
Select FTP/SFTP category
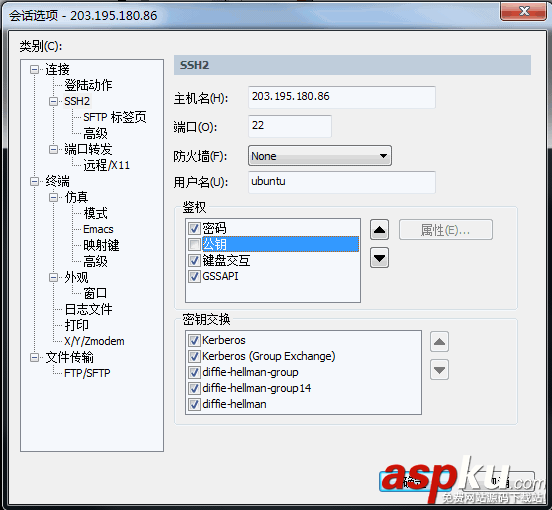click(x=87, y=373)
